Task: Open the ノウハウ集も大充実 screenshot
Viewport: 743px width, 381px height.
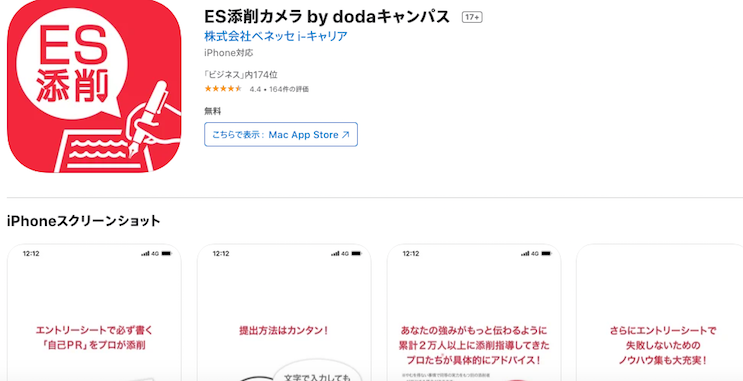Action: click(660, 313)
